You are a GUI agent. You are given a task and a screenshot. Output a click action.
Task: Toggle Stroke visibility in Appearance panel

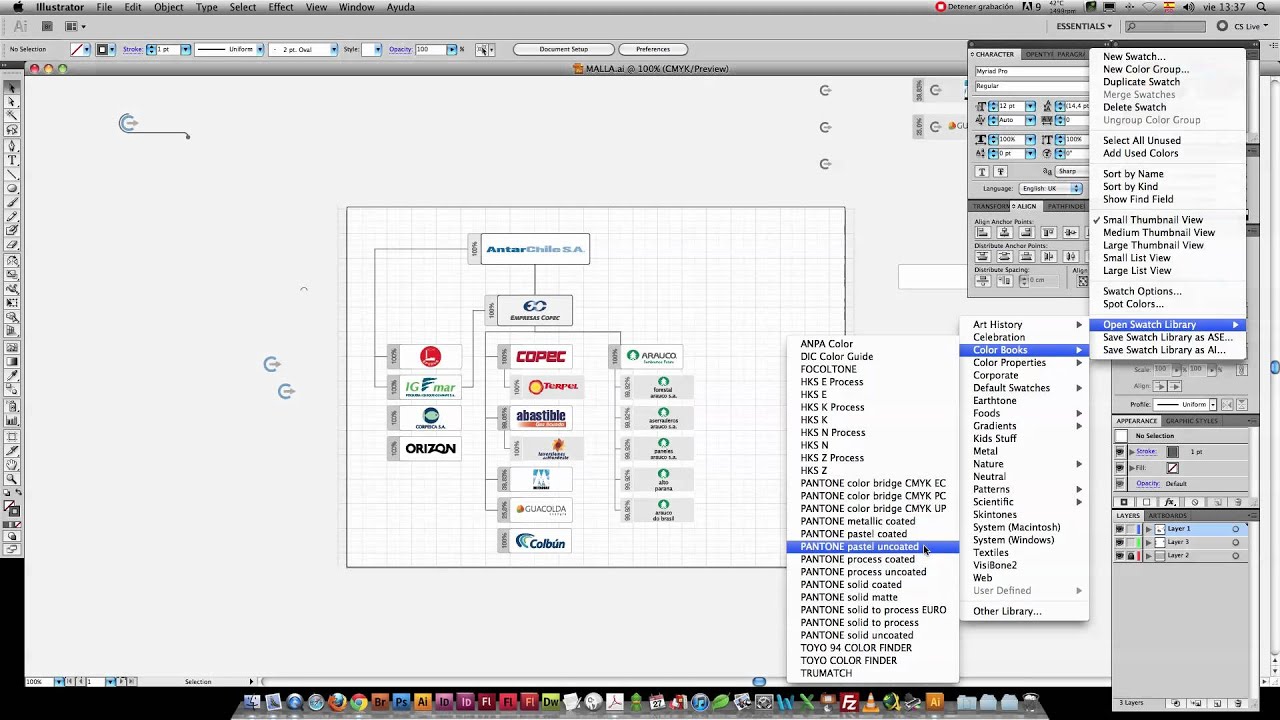tap(1120, 452)
